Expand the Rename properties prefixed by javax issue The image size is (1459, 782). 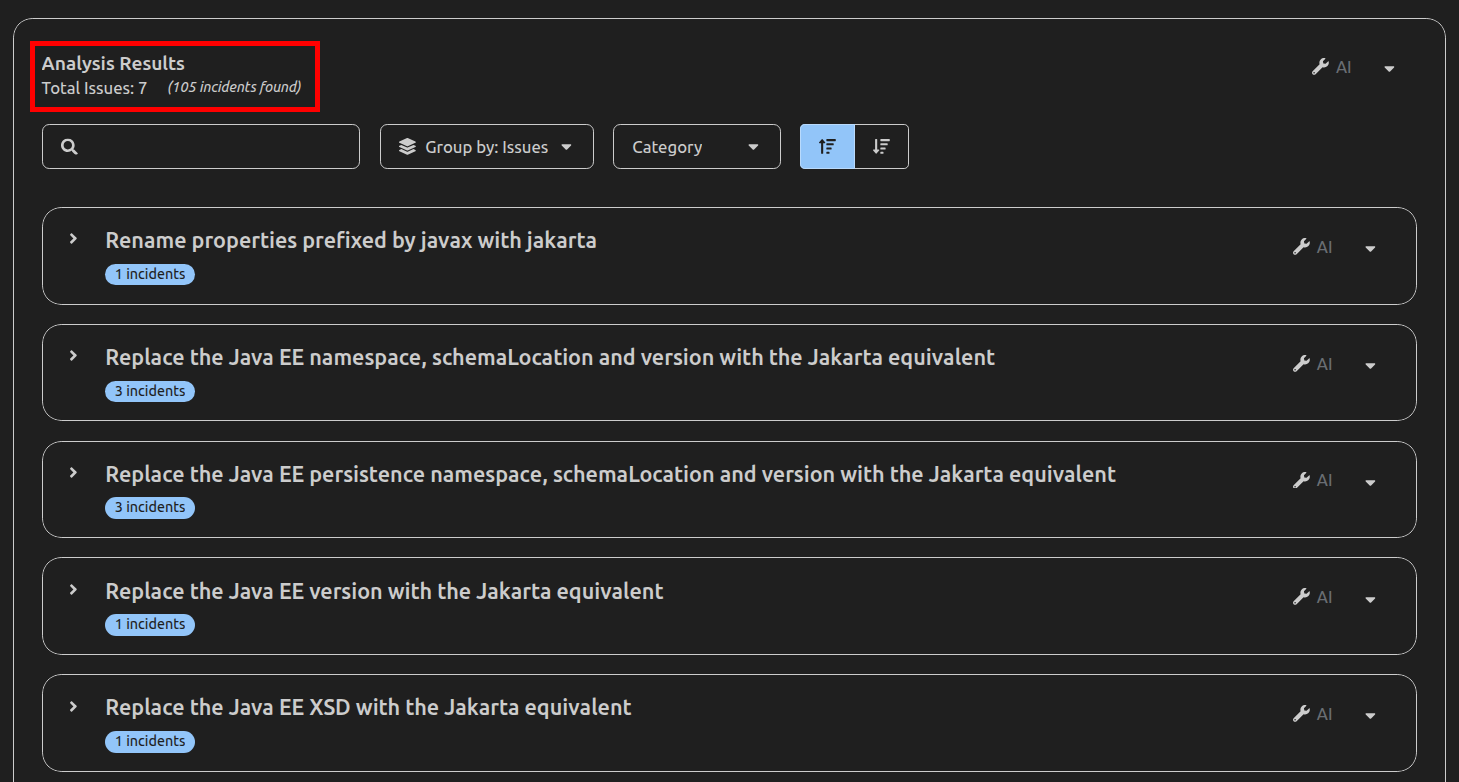pos(73,239)
